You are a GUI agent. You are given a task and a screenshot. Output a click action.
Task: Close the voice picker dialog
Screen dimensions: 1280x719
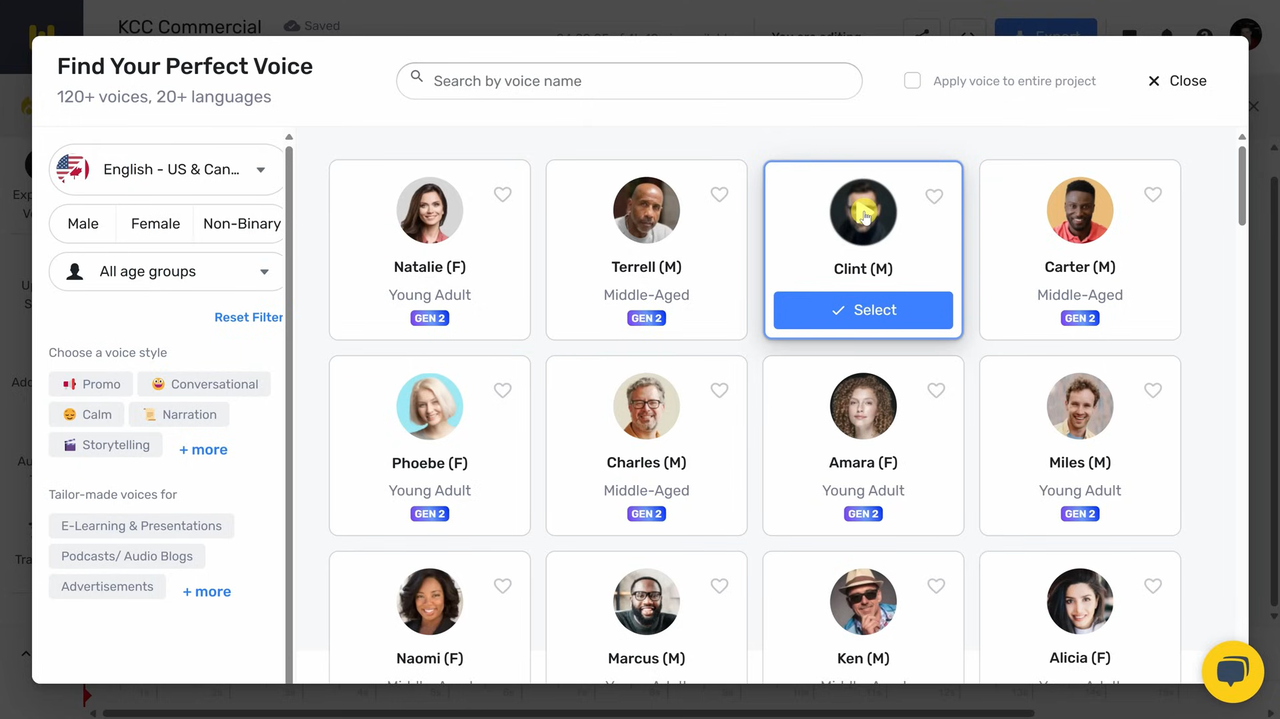[1177, 81]
